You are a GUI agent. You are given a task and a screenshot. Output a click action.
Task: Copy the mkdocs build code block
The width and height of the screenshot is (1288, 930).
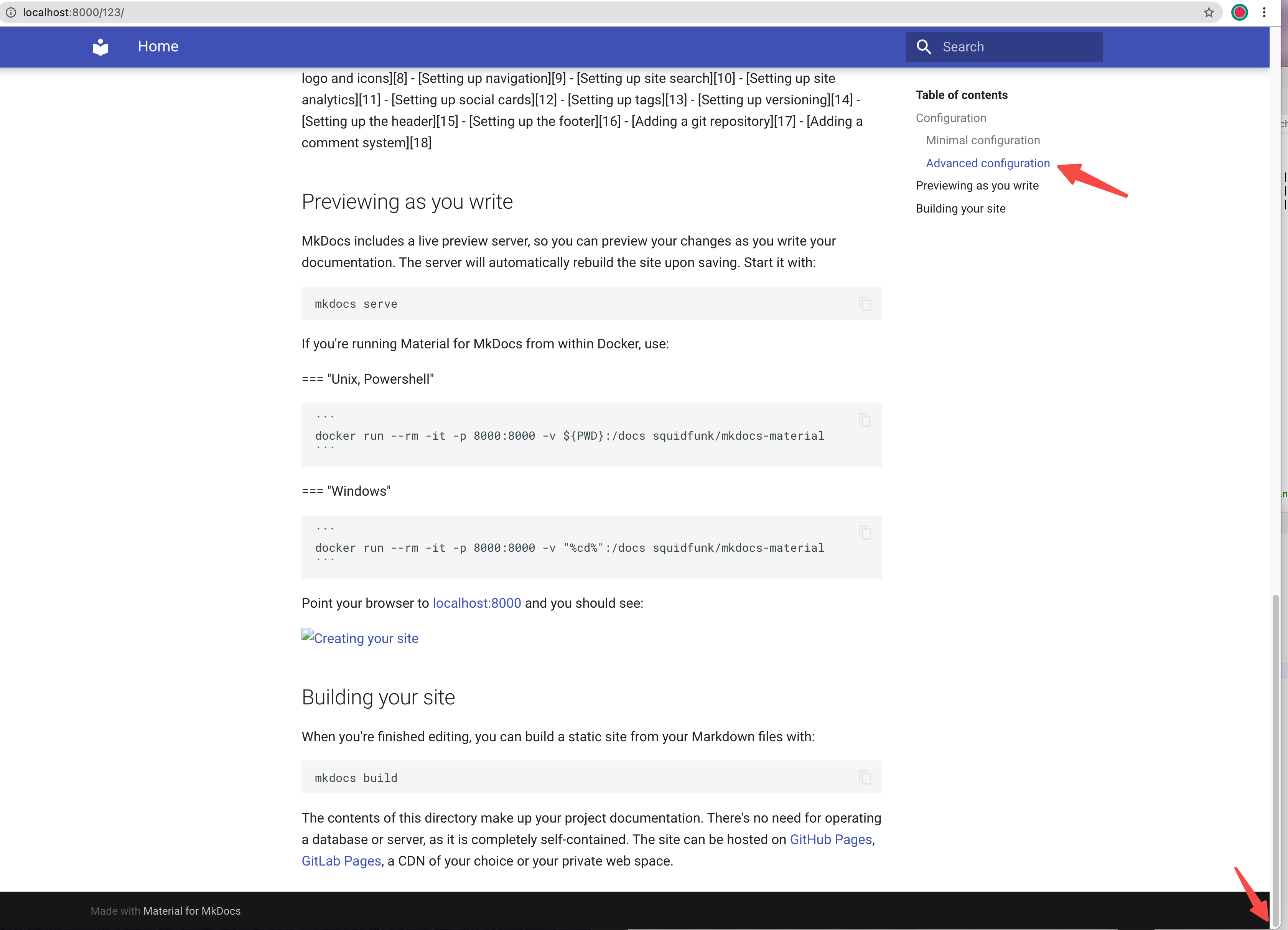click(x=865, y=777)
